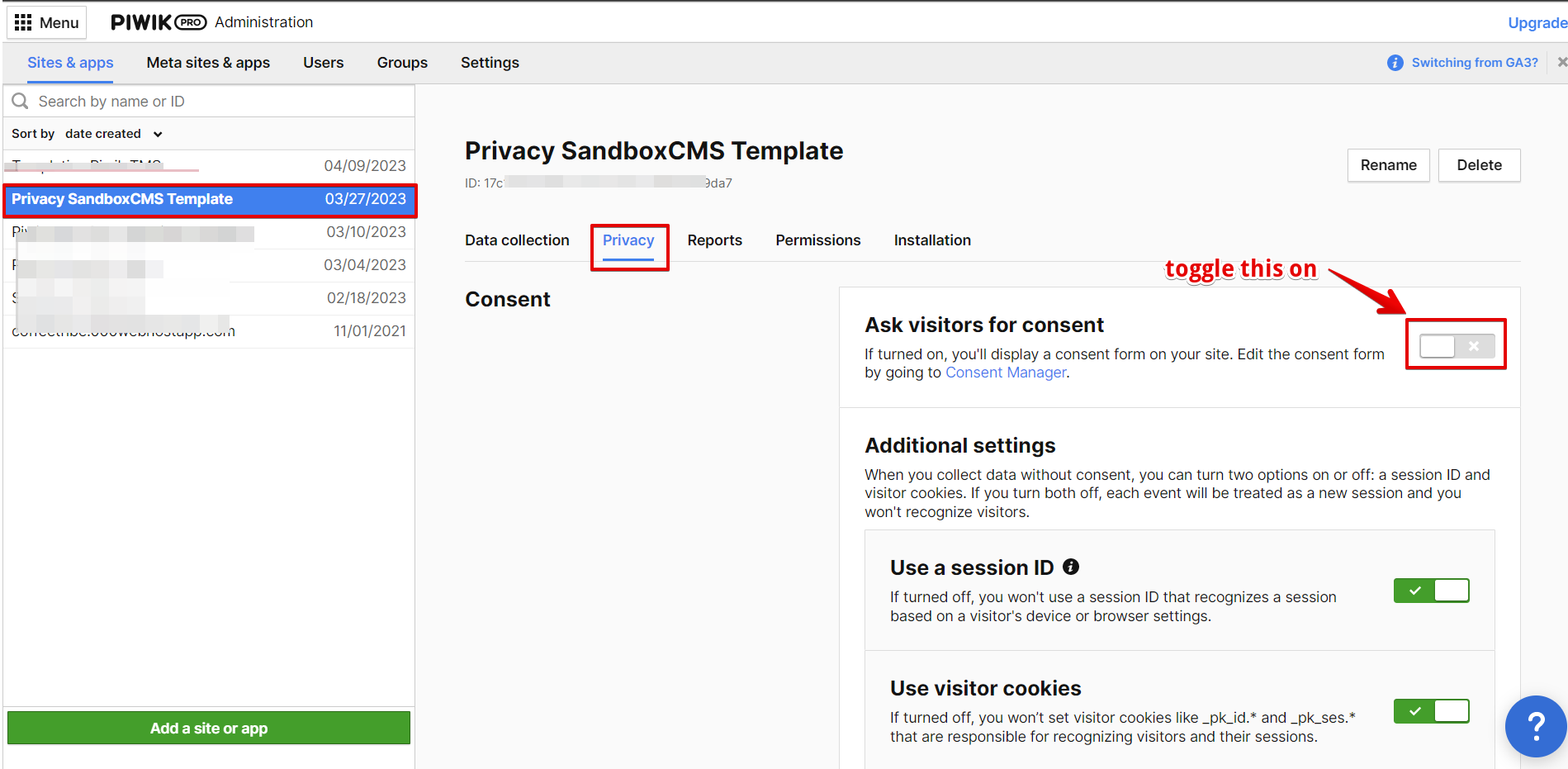Select the Users menu item
Screen dimensions: 1568x769
[x=323, y=62]
